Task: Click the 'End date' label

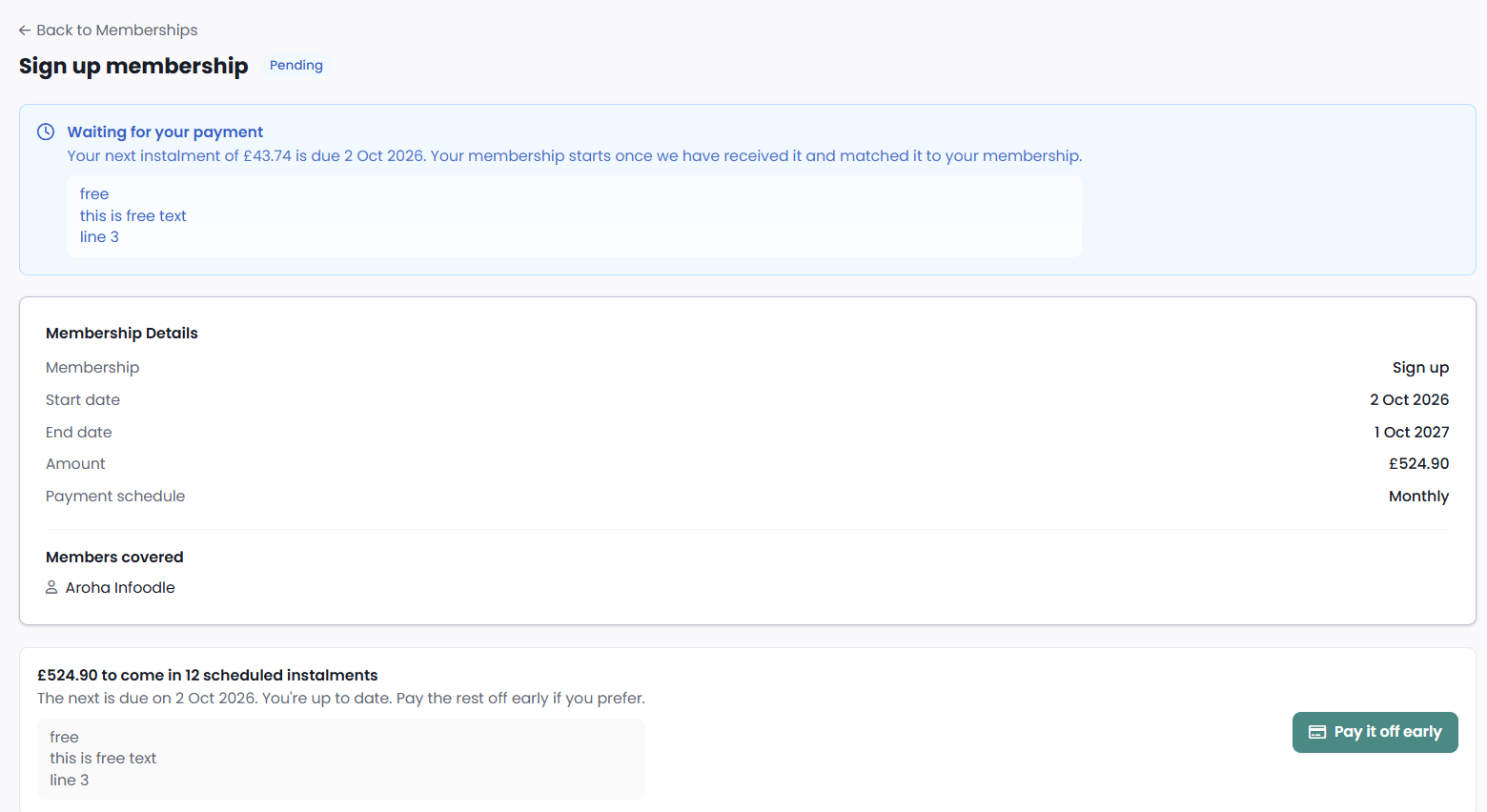Action: pos(79,432)
